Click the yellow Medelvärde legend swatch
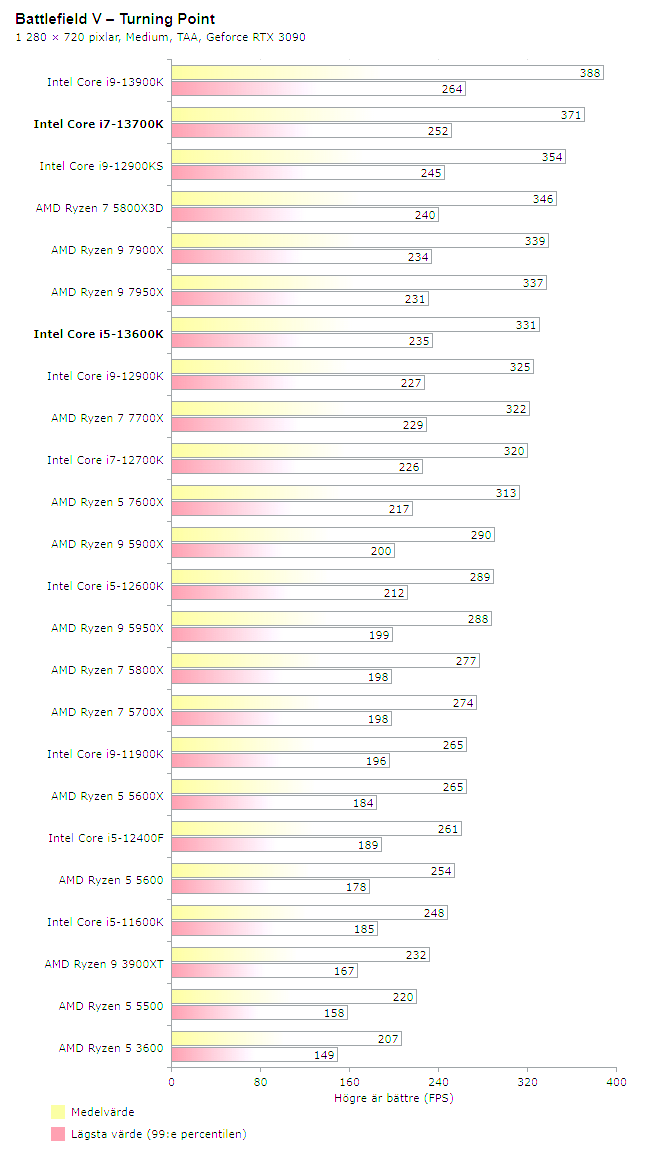Screen dimensions: 665x1155 click(x=58, y=1112)
